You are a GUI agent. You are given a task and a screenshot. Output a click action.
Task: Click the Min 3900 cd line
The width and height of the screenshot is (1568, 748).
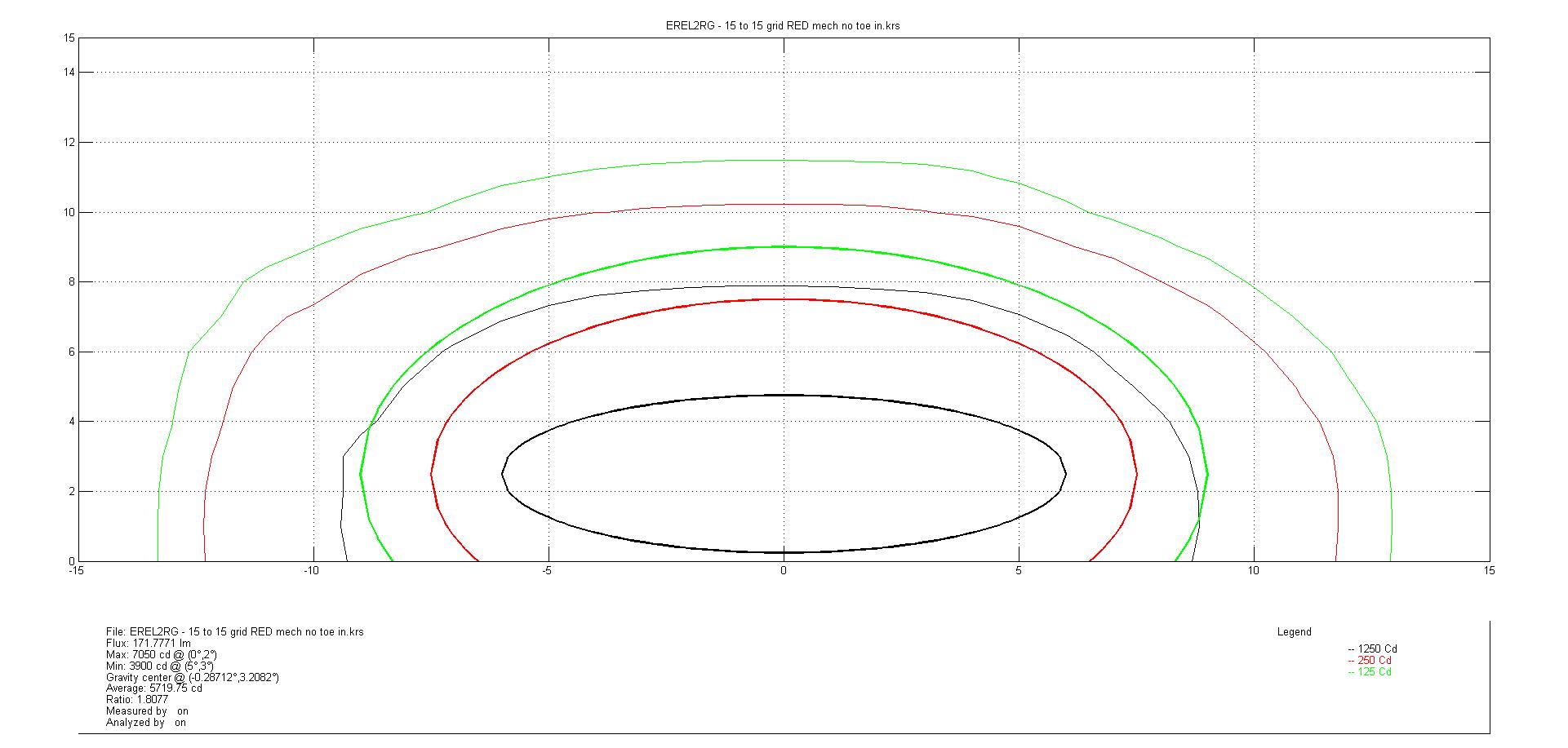pyautogui.click(x=160, y=666)
